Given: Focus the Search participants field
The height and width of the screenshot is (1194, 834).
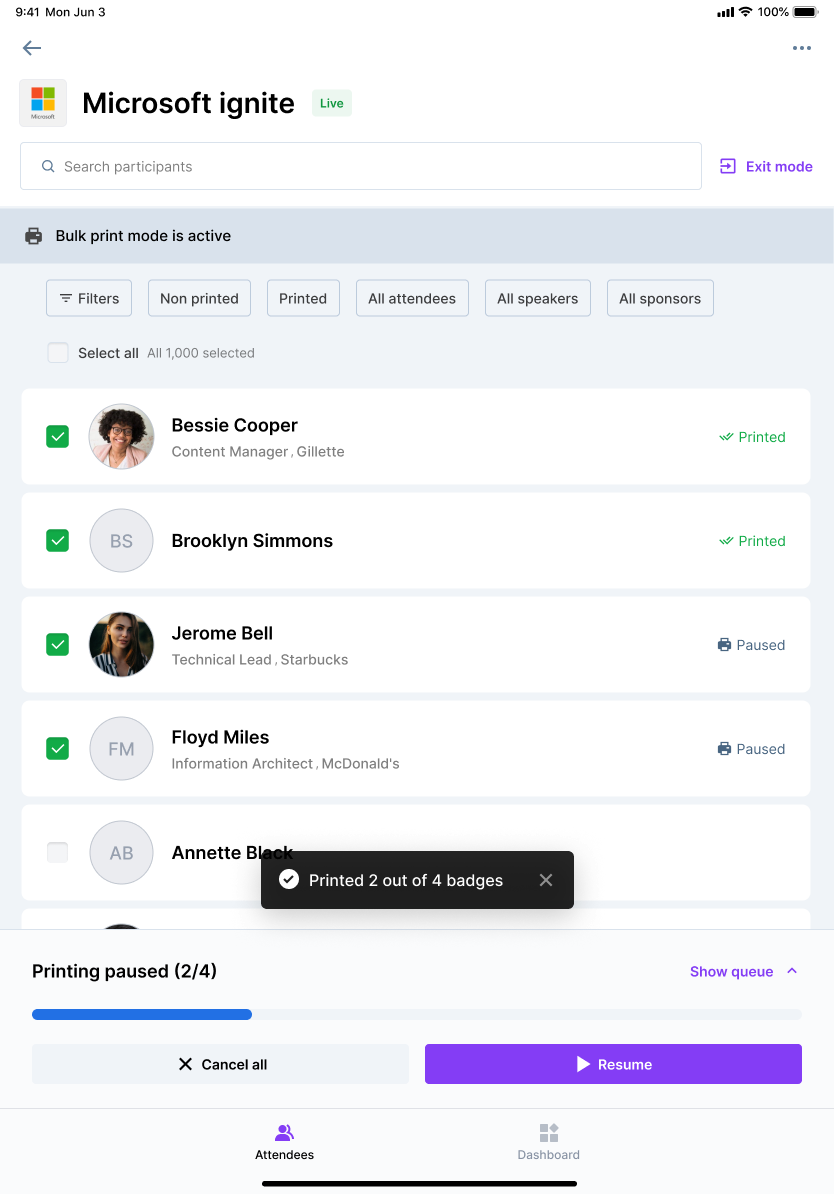Looking at the screenshot, I should click(360, 166).
